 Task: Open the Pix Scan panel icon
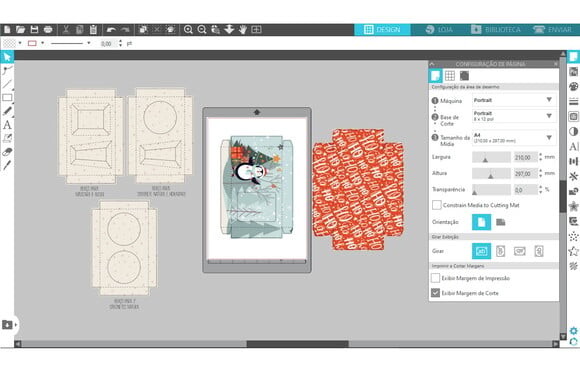[x=573, y=72]
